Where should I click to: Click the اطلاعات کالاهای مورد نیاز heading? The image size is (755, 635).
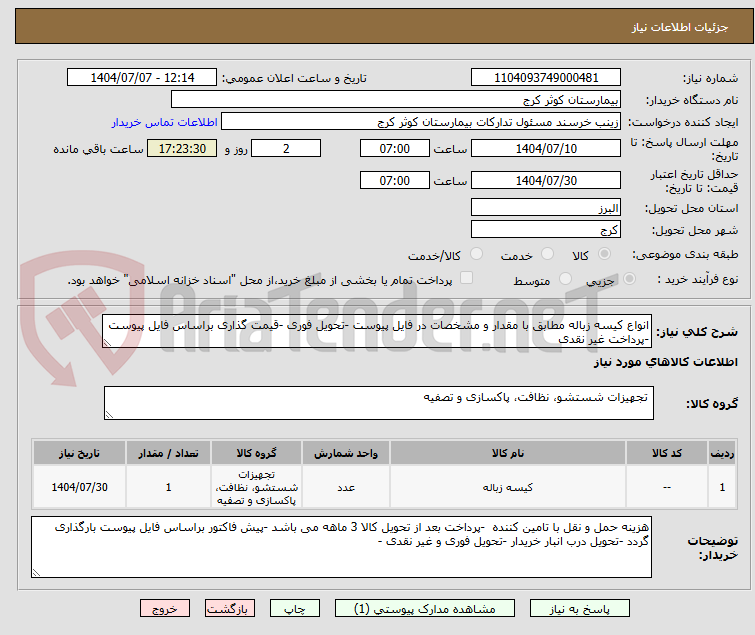[665, 362]
